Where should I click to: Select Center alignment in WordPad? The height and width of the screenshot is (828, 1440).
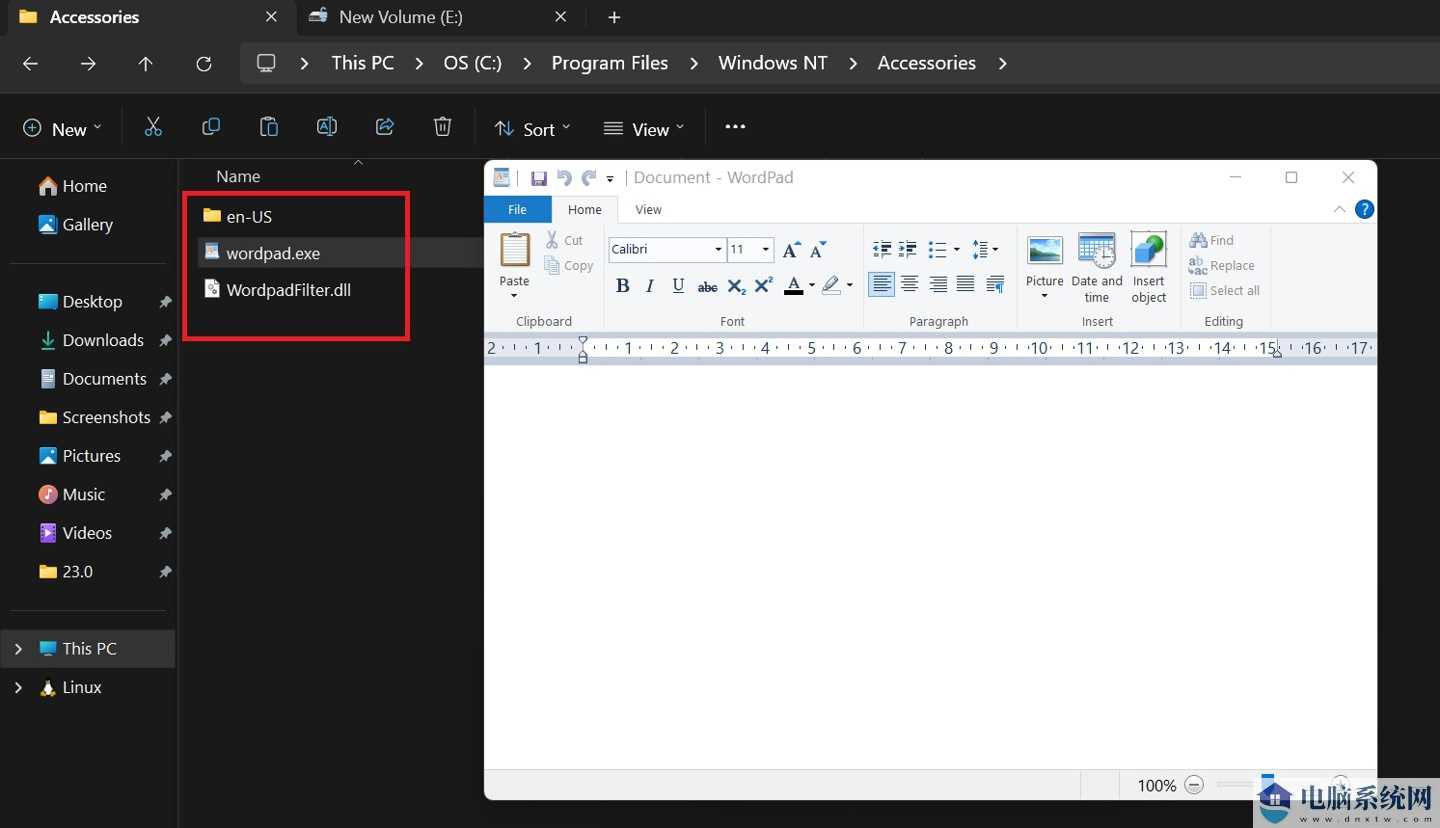point(909,285)
